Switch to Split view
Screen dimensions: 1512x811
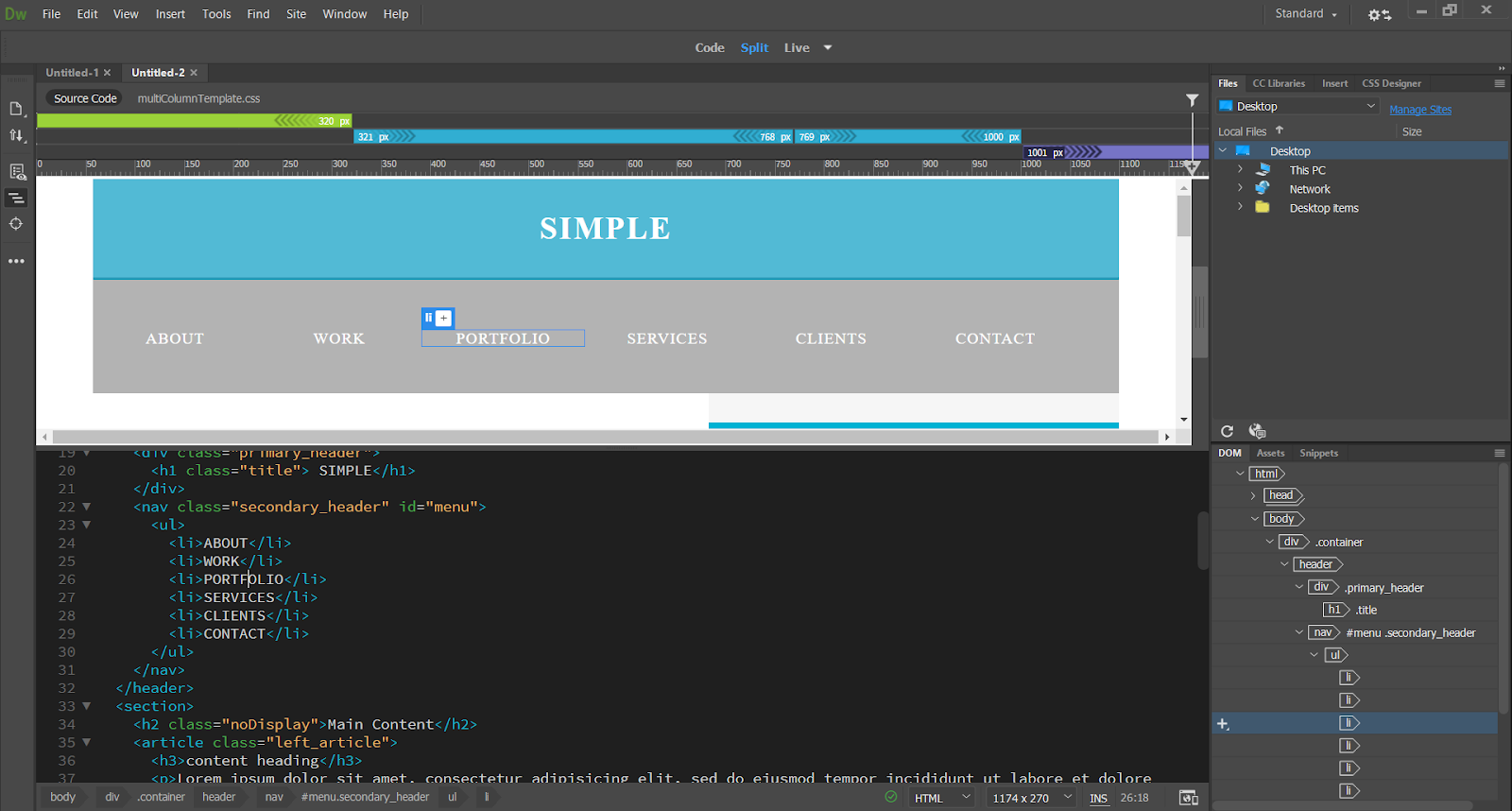[754, 47]
